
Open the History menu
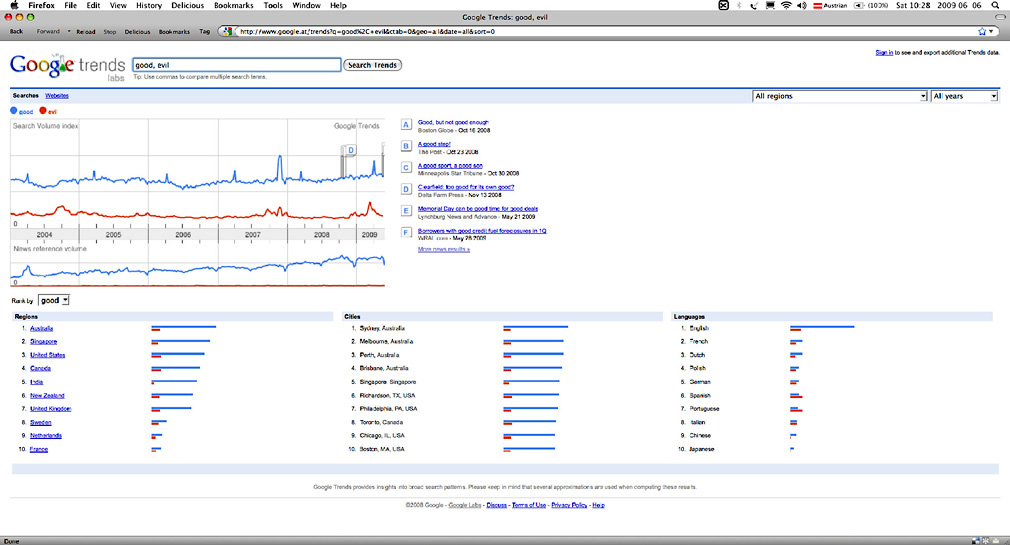pyautogui.click(x=148, y=5)
